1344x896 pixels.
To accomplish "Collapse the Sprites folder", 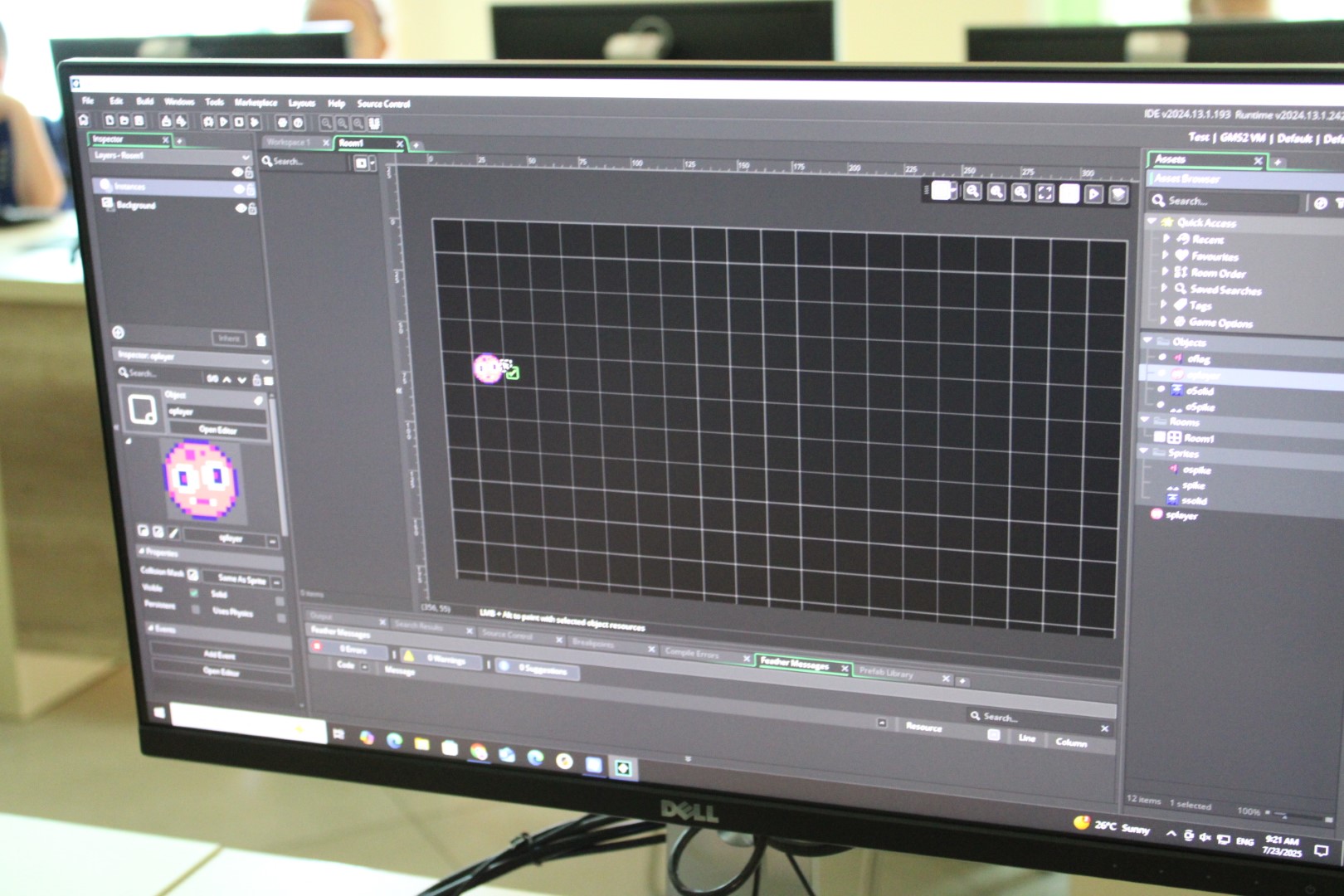I will pos(1143,451).
